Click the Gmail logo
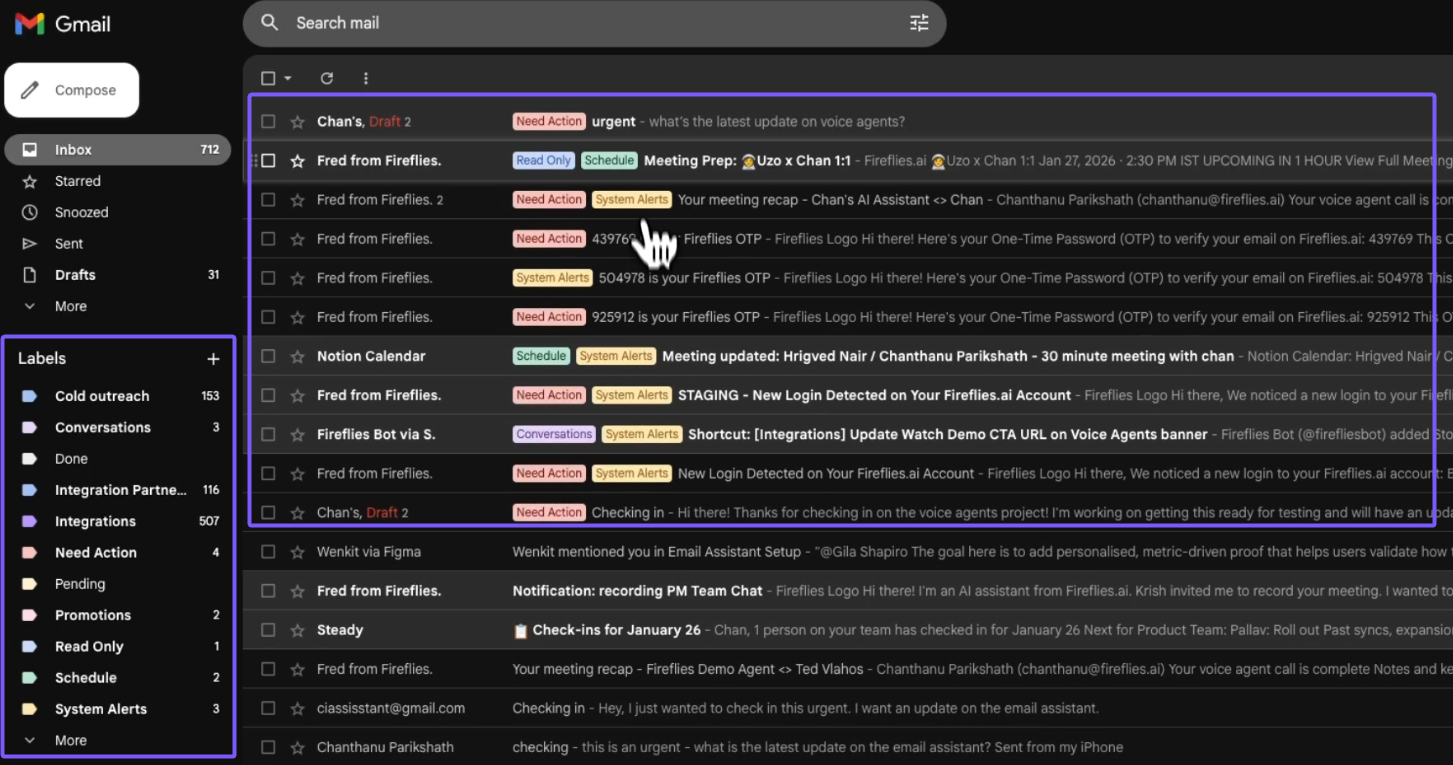Image resolution: width=1453 pixels, height=765 pixels. (x=62, y=23)
